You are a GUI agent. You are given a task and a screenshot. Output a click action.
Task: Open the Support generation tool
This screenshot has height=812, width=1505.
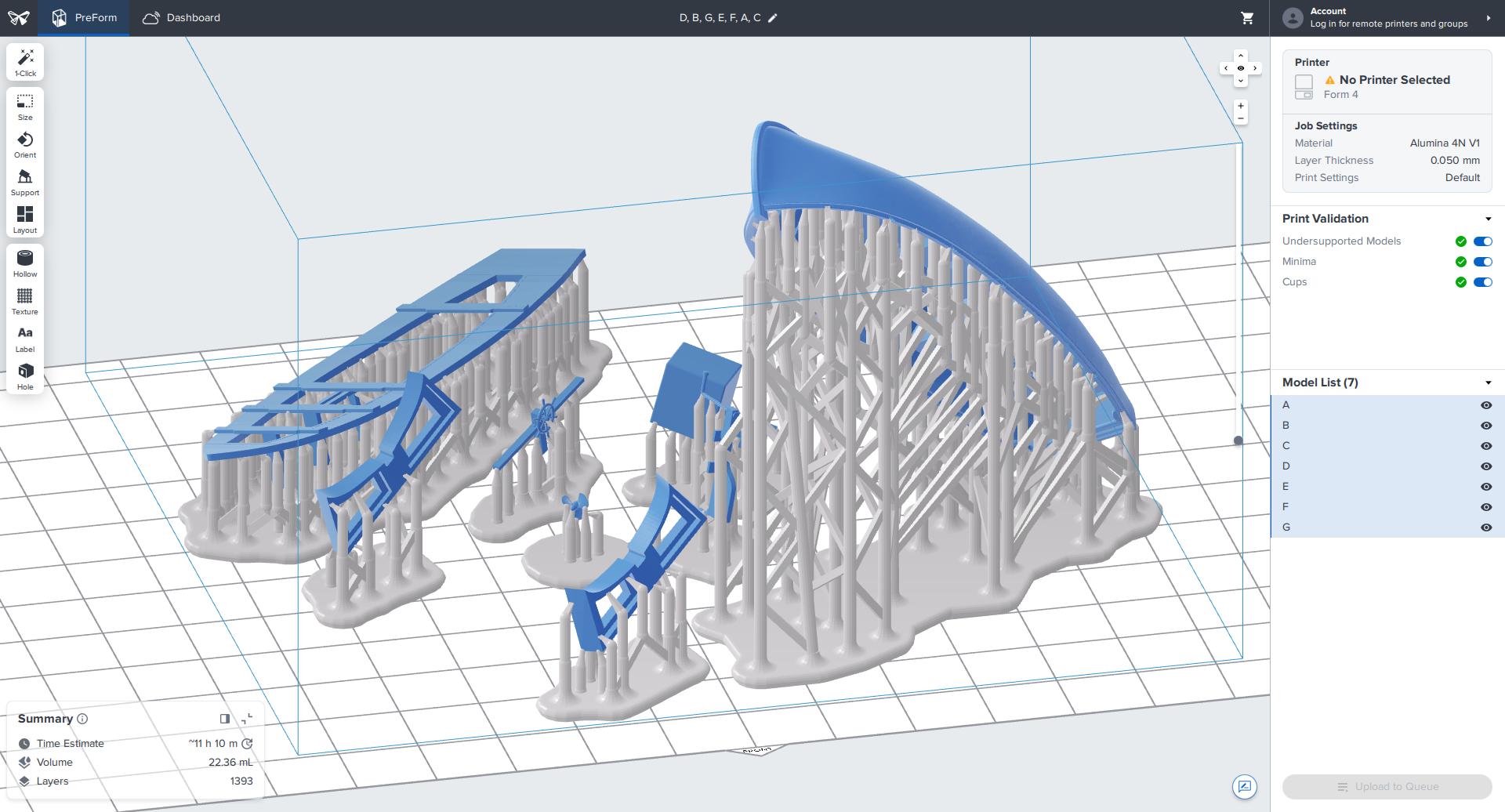pos(25,183)
